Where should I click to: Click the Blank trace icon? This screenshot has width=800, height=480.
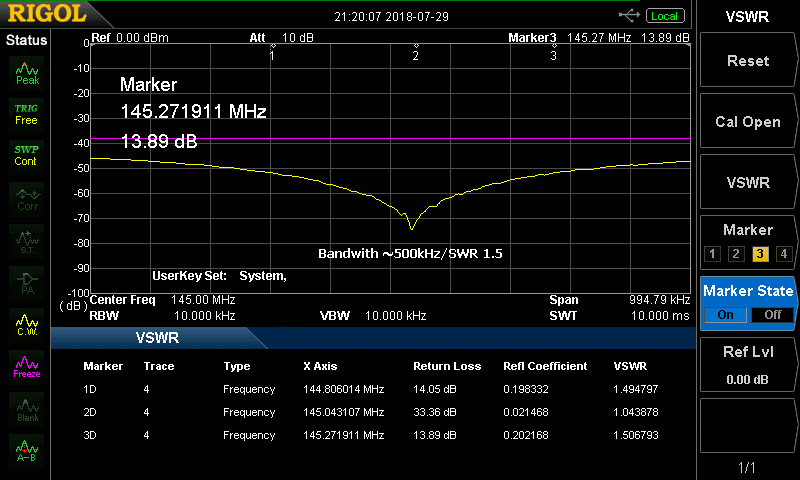click(27, 407)
